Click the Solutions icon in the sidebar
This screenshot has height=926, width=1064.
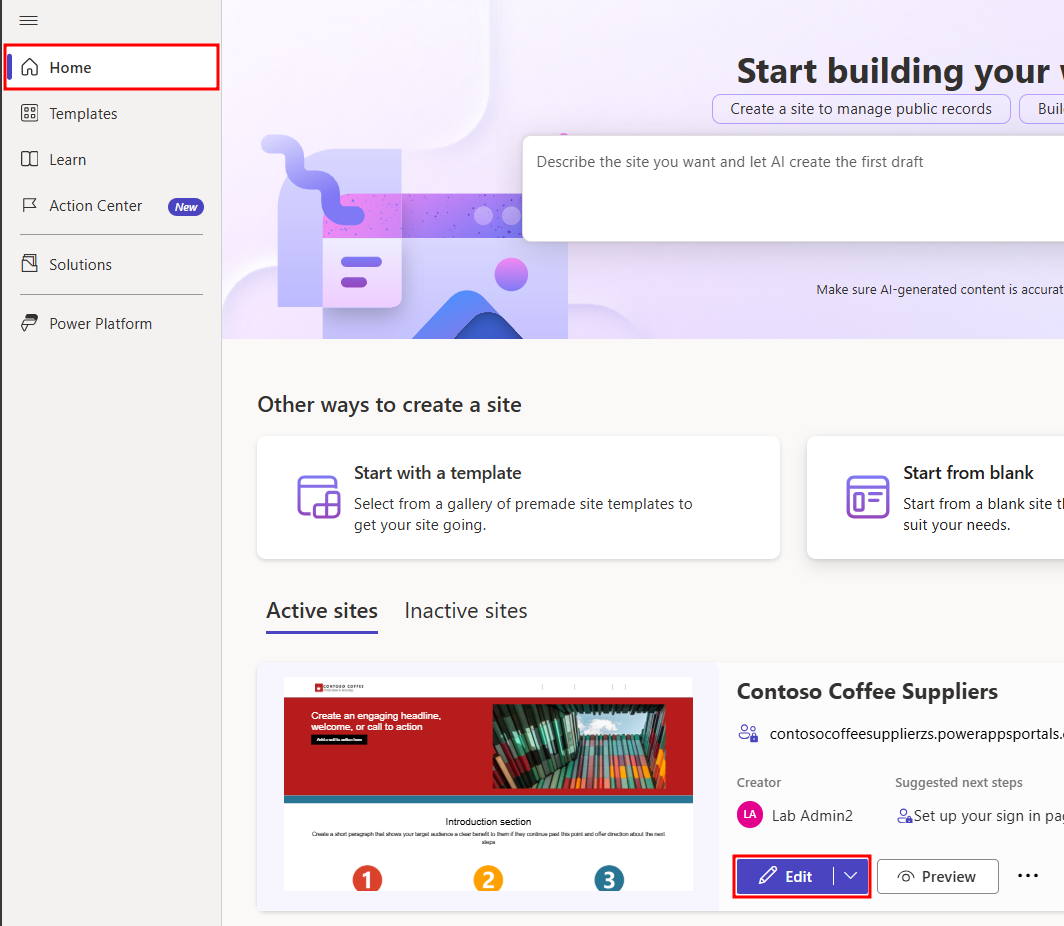click(29, 263)
